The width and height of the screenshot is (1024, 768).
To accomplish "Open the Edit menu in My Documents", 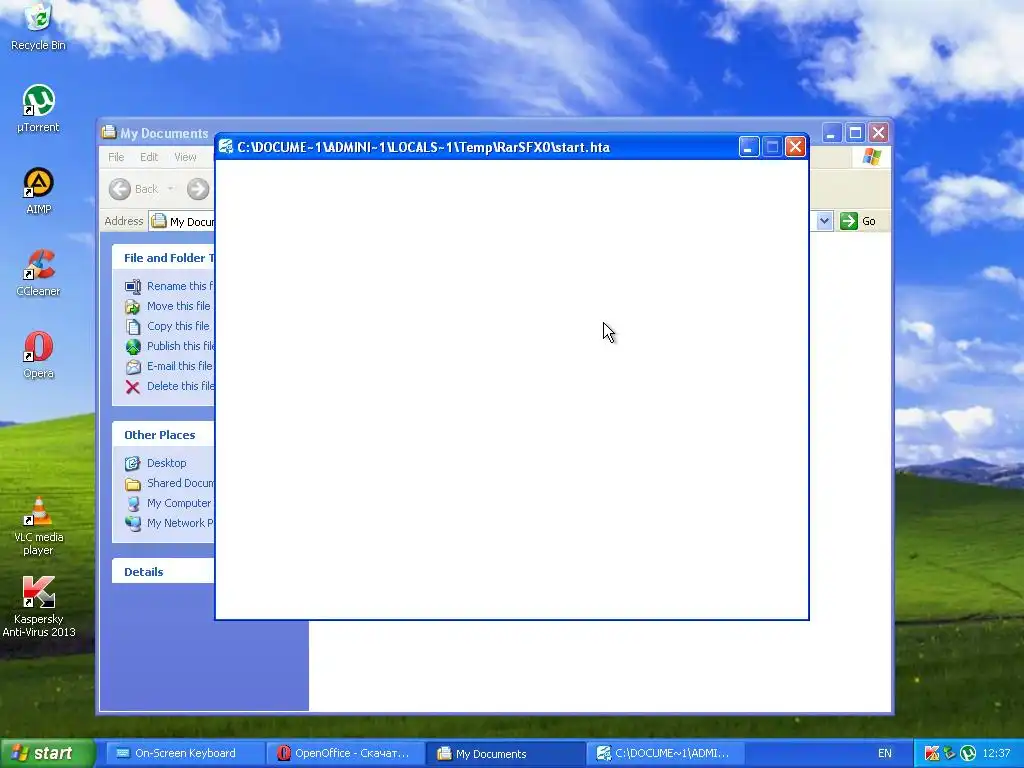I will click(149, 157).
